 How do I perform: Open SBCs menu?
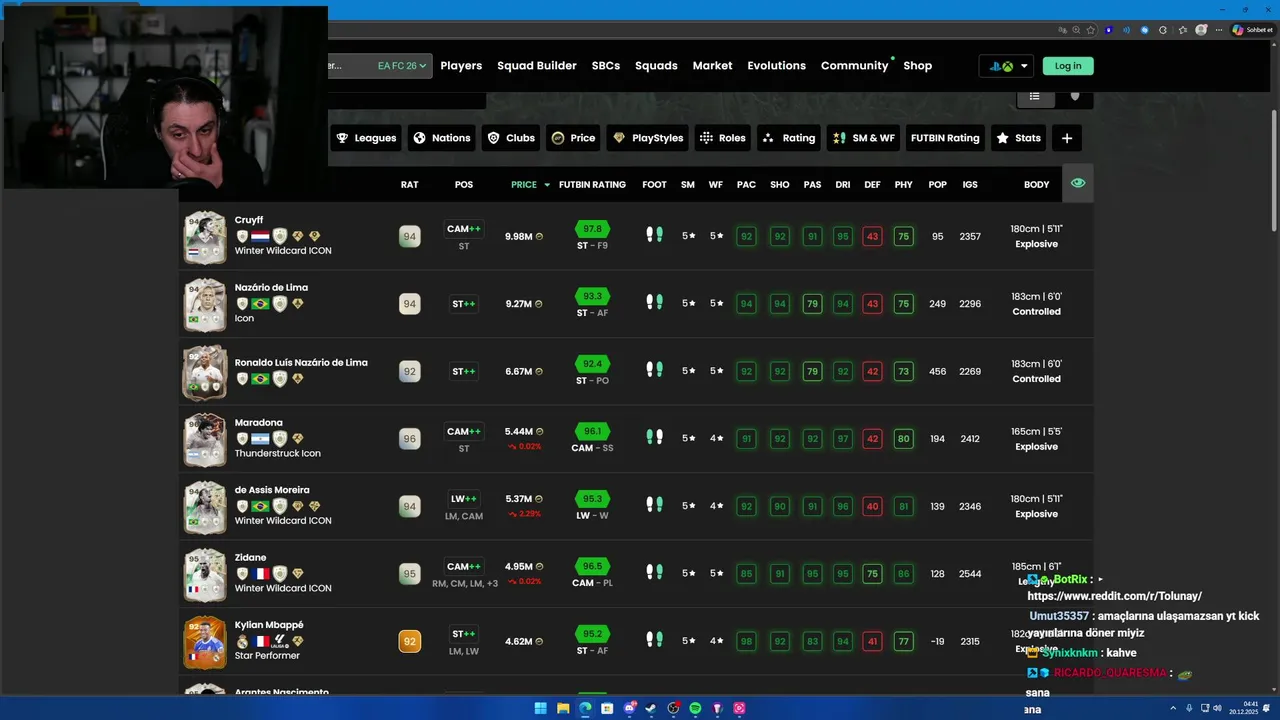click(x=606, y=66)
